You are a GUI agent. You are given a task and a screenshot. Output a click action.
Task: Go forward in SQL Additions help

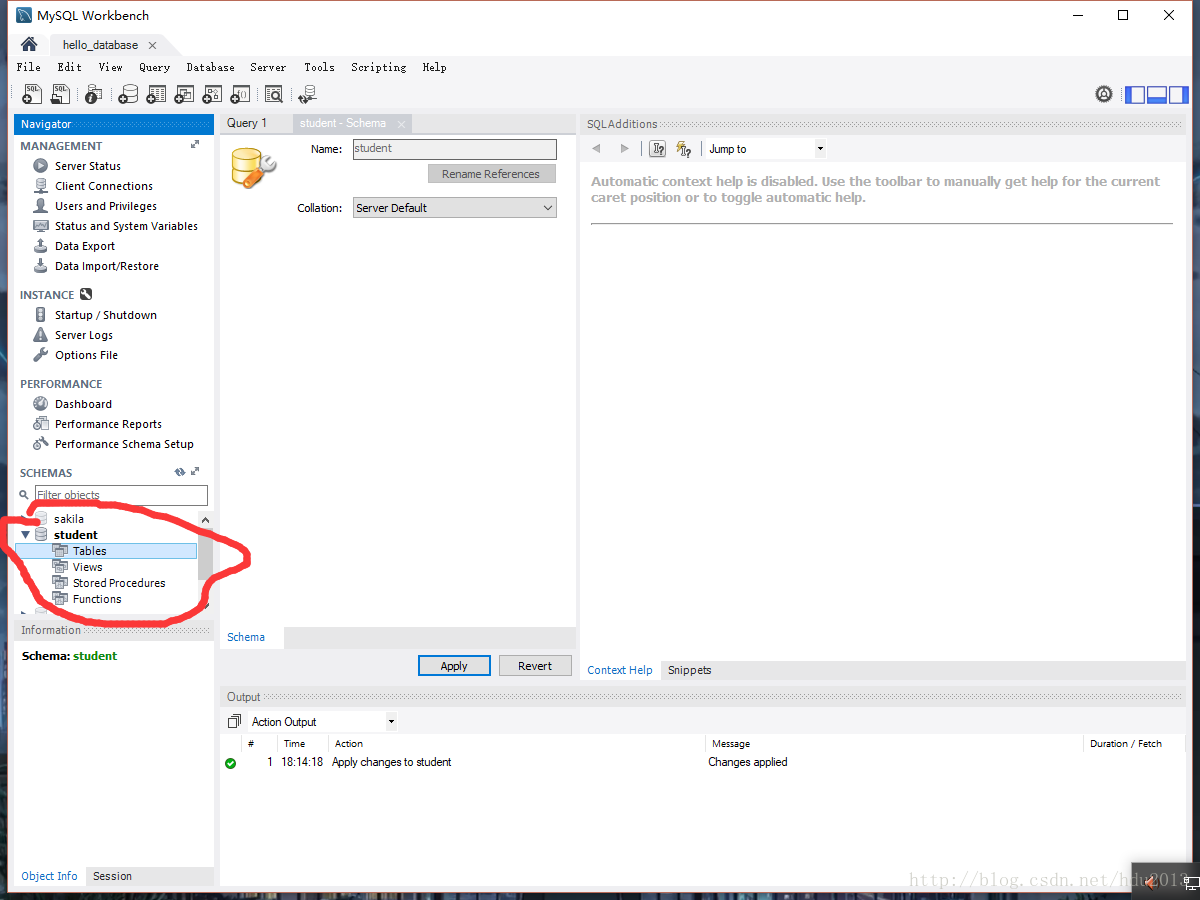tap(625, 149)
